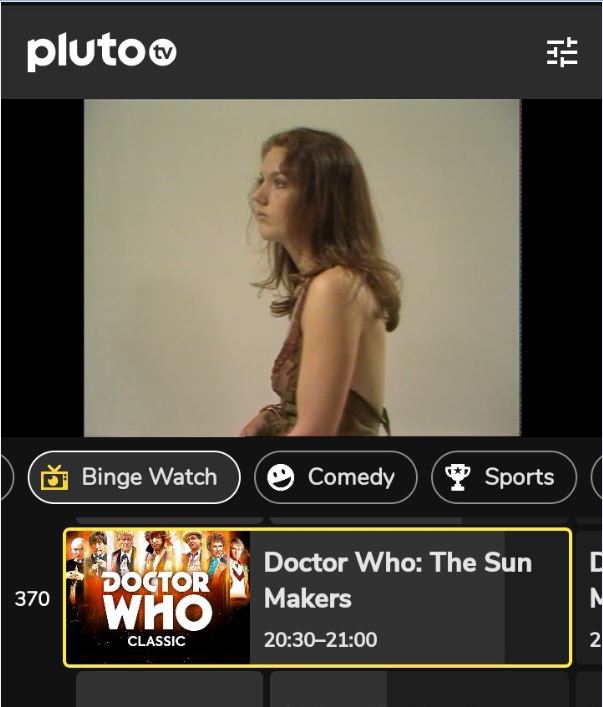The width and height of the screenshot is (603, 707).
Task: Open Doctor Who Classic channel thumbnail
Action: pyautogui.click(x=158, y=597)
